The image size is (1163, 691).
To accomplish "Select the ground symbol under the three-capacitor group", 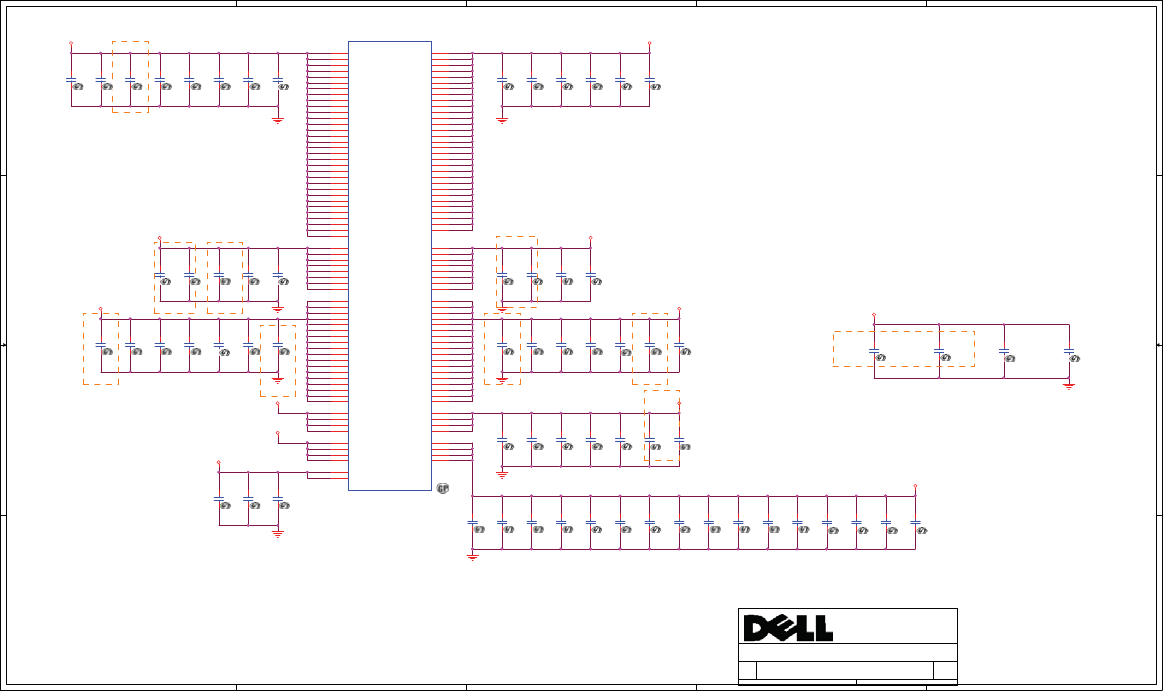I will (277, 533).
